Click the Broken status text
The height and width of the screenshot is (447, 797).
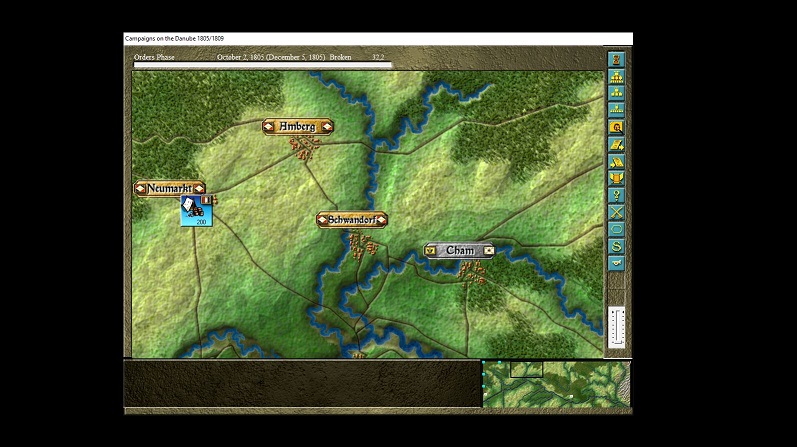[341, 57]
